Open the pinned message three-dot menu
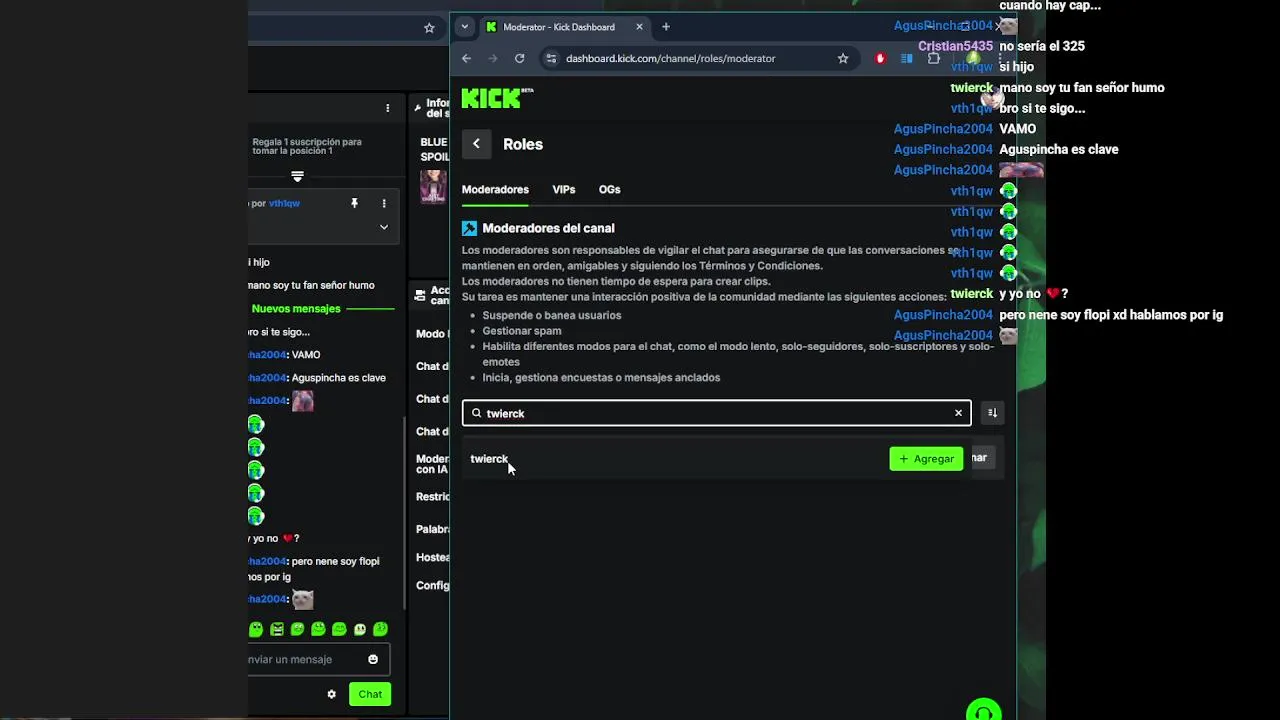This screenshot has width=1280, height=720. [384, 203]
